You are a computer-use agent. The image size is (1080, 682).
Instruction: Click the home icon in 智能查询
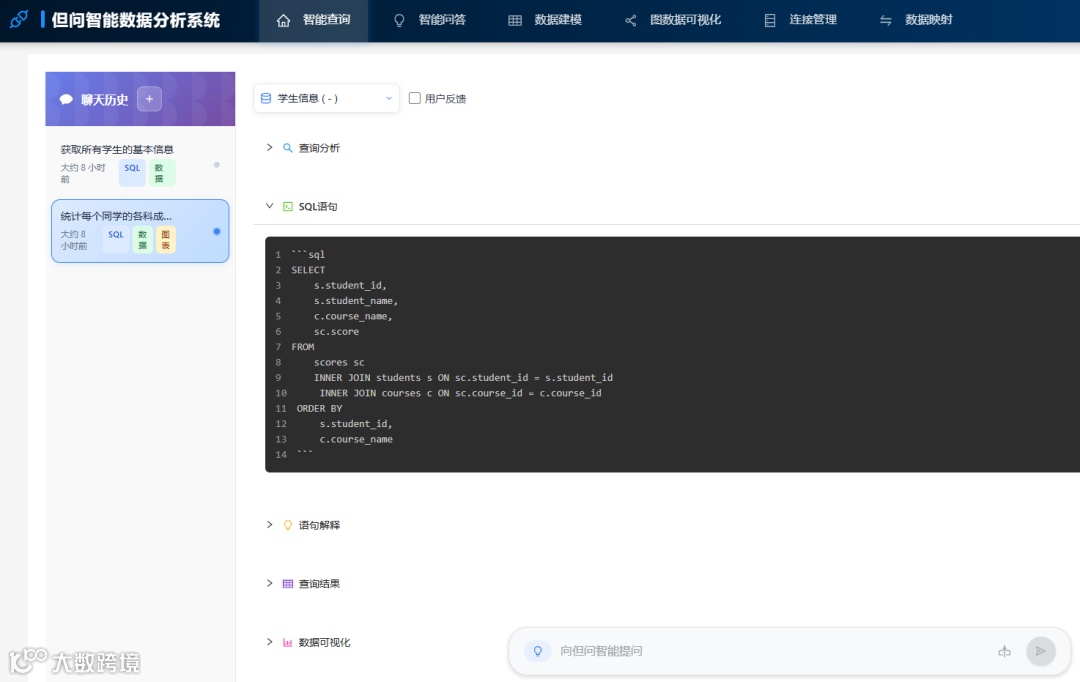(283, 21)
